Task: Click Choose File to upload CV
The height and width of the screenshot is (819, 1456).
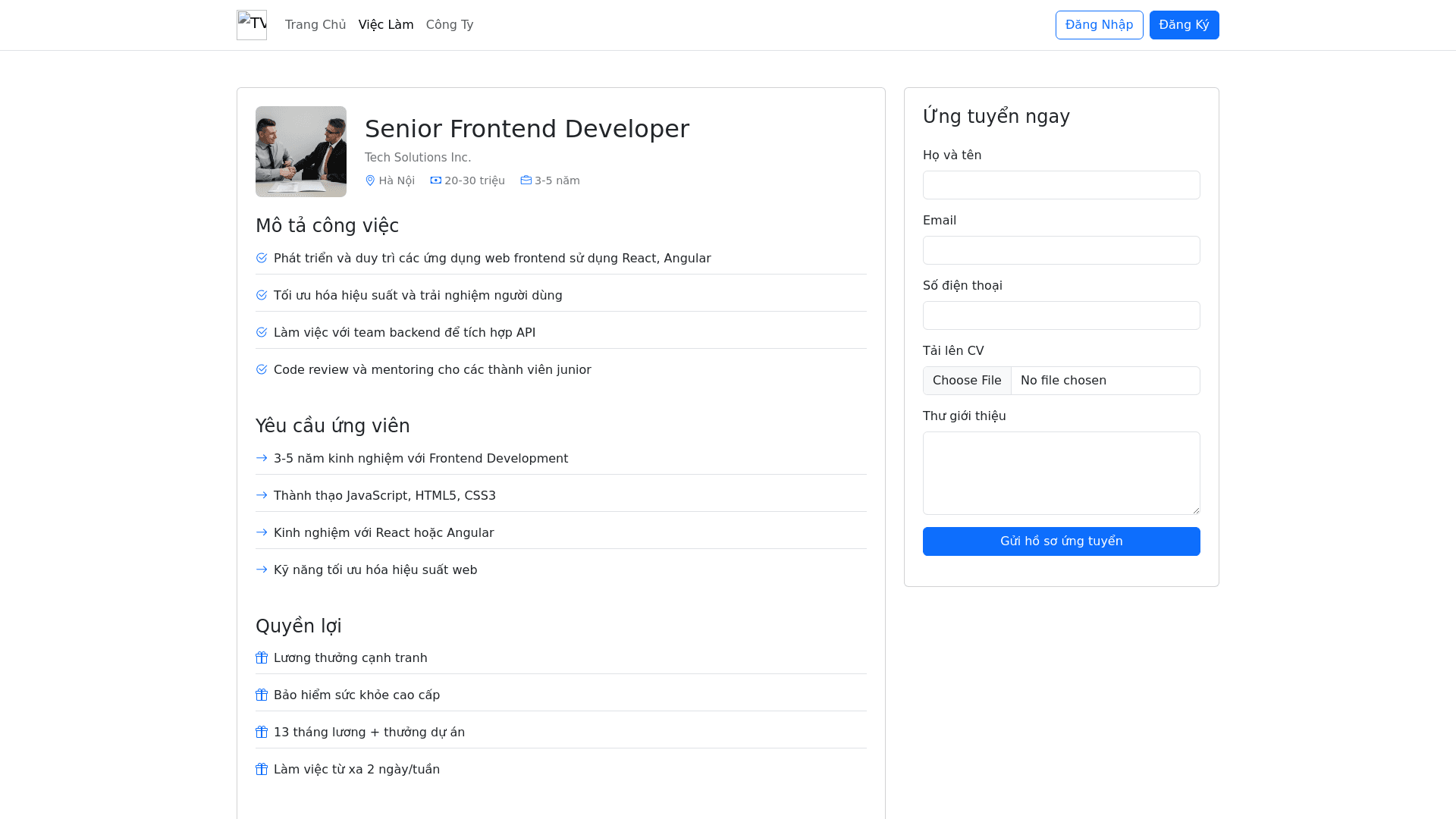Action: 967,381
